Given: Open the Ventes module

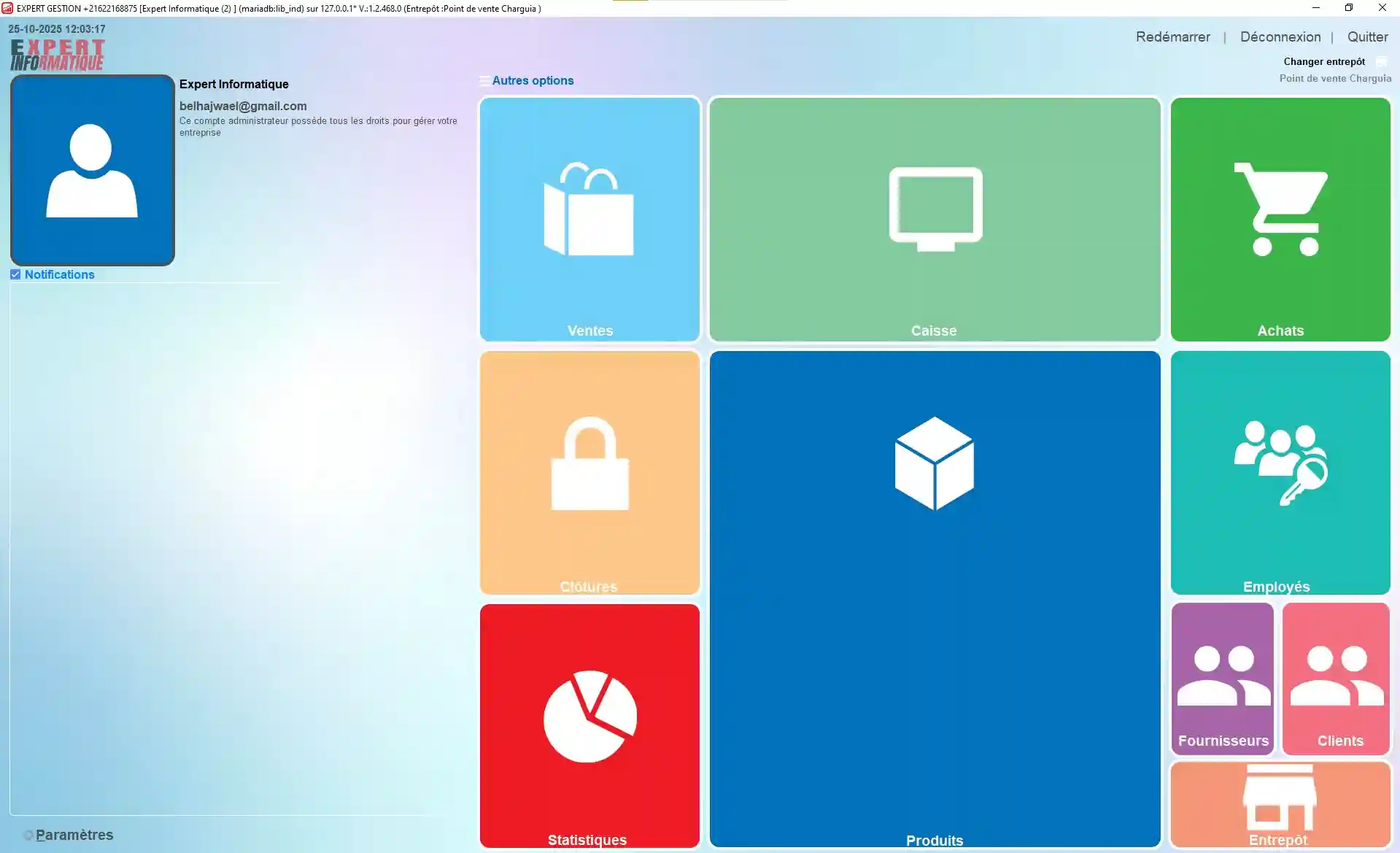Looking at the screenshot, I should pos(589,219).
